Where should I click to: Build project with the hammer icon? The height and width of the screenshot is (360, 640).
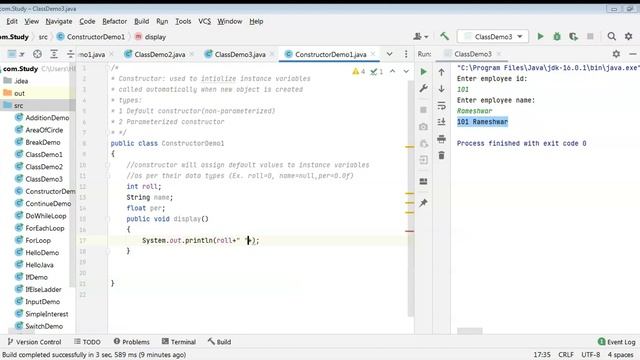pos(444,37)
